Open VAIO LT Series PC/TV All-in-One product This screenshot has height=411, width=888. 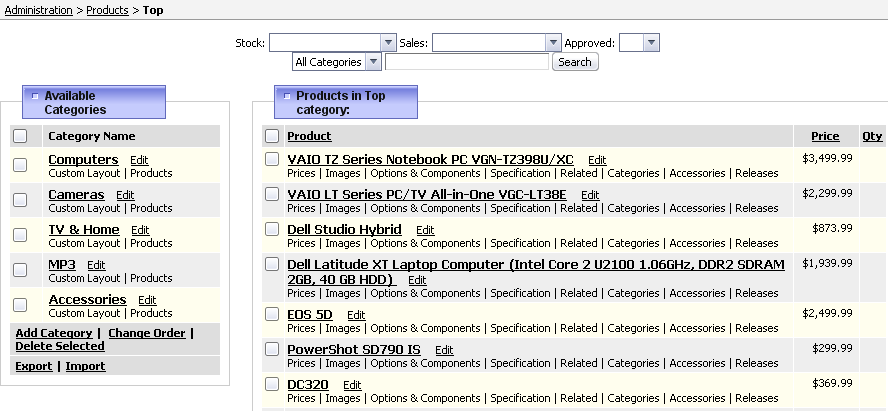(427, 195)
